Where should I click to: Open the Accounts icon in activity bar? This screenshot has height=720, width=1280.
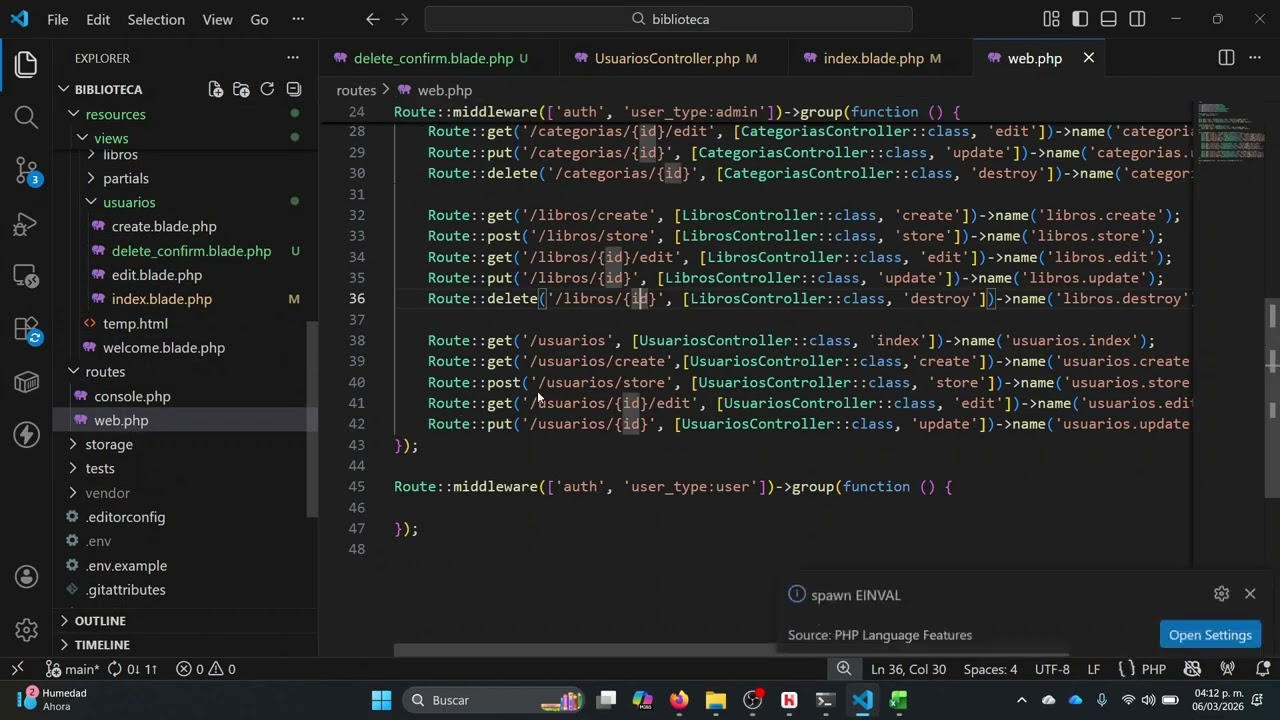coord(27,577)
